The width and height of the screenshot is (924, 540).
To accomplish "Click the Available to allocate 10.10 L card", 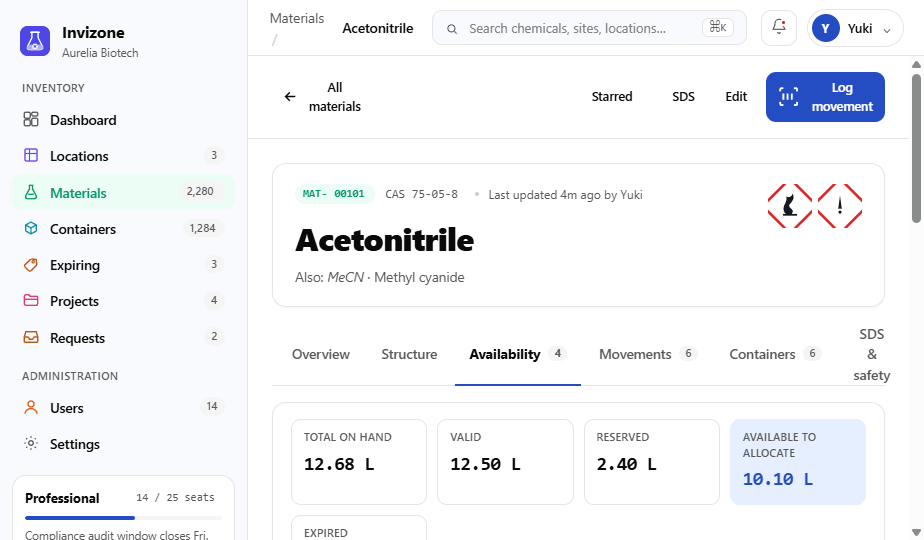I will 798,462.
